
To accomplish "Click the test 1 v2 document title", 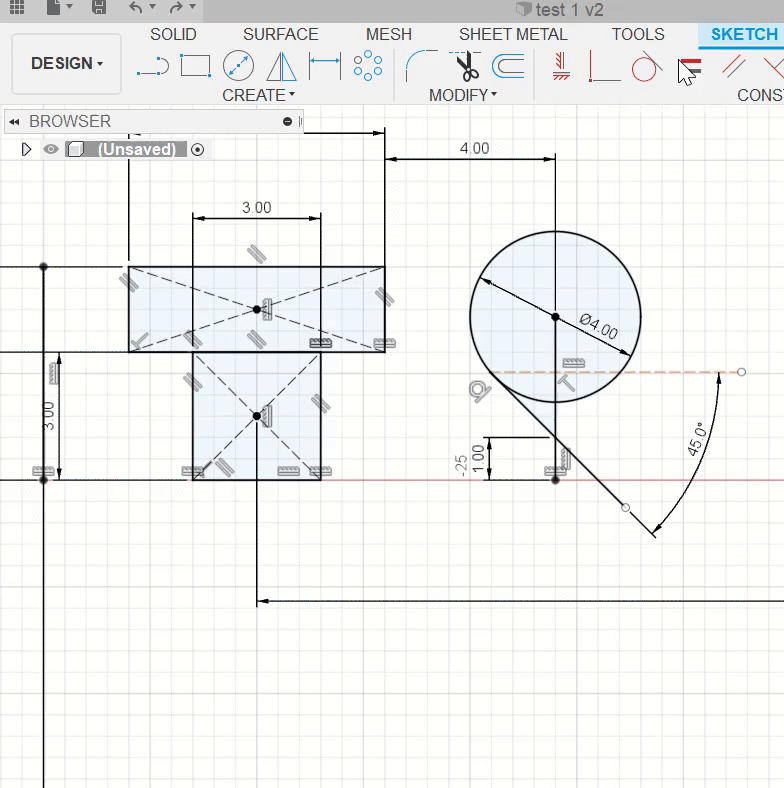I will coord(569,10).
